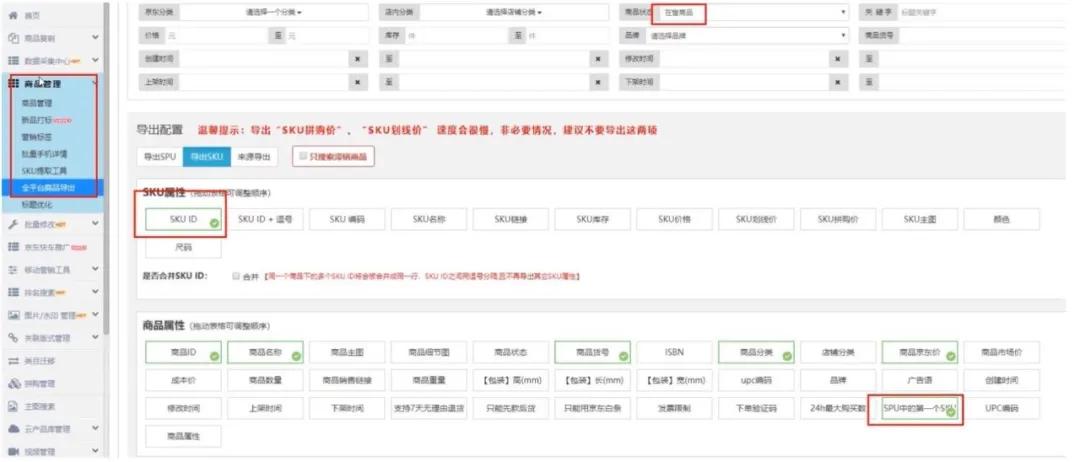Viewport: 1080px width, 462px height.
Task: Click the 主图搜索 image icon
Action: pos(12,406)
